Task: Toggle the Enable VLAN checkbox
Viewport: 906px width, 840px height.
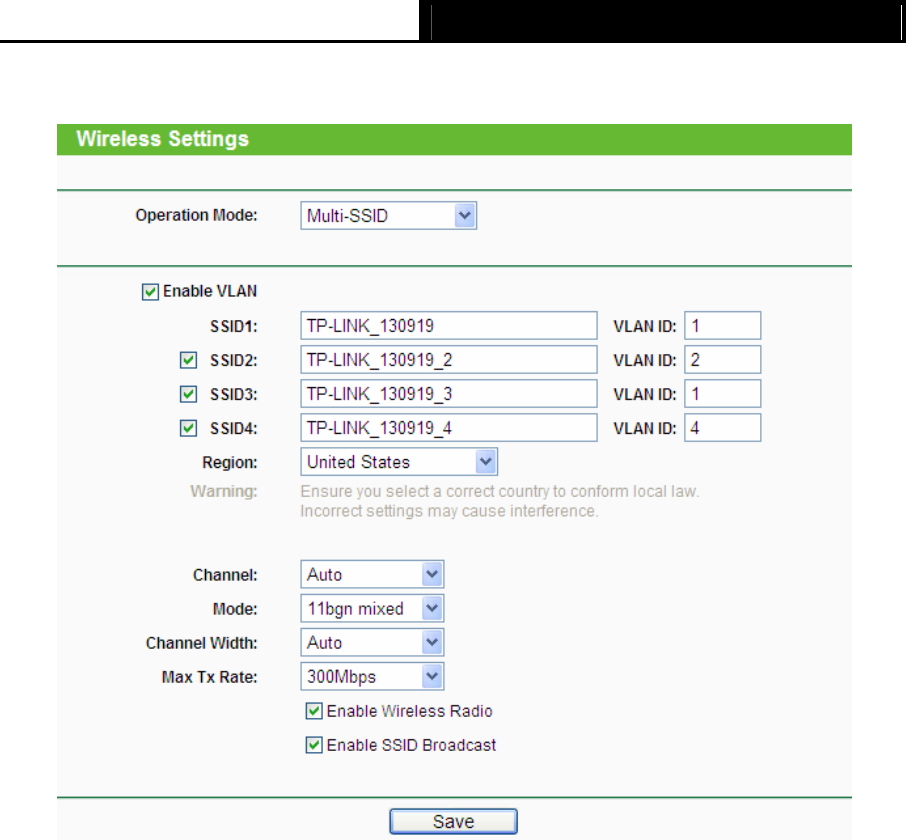Action: 150,292
